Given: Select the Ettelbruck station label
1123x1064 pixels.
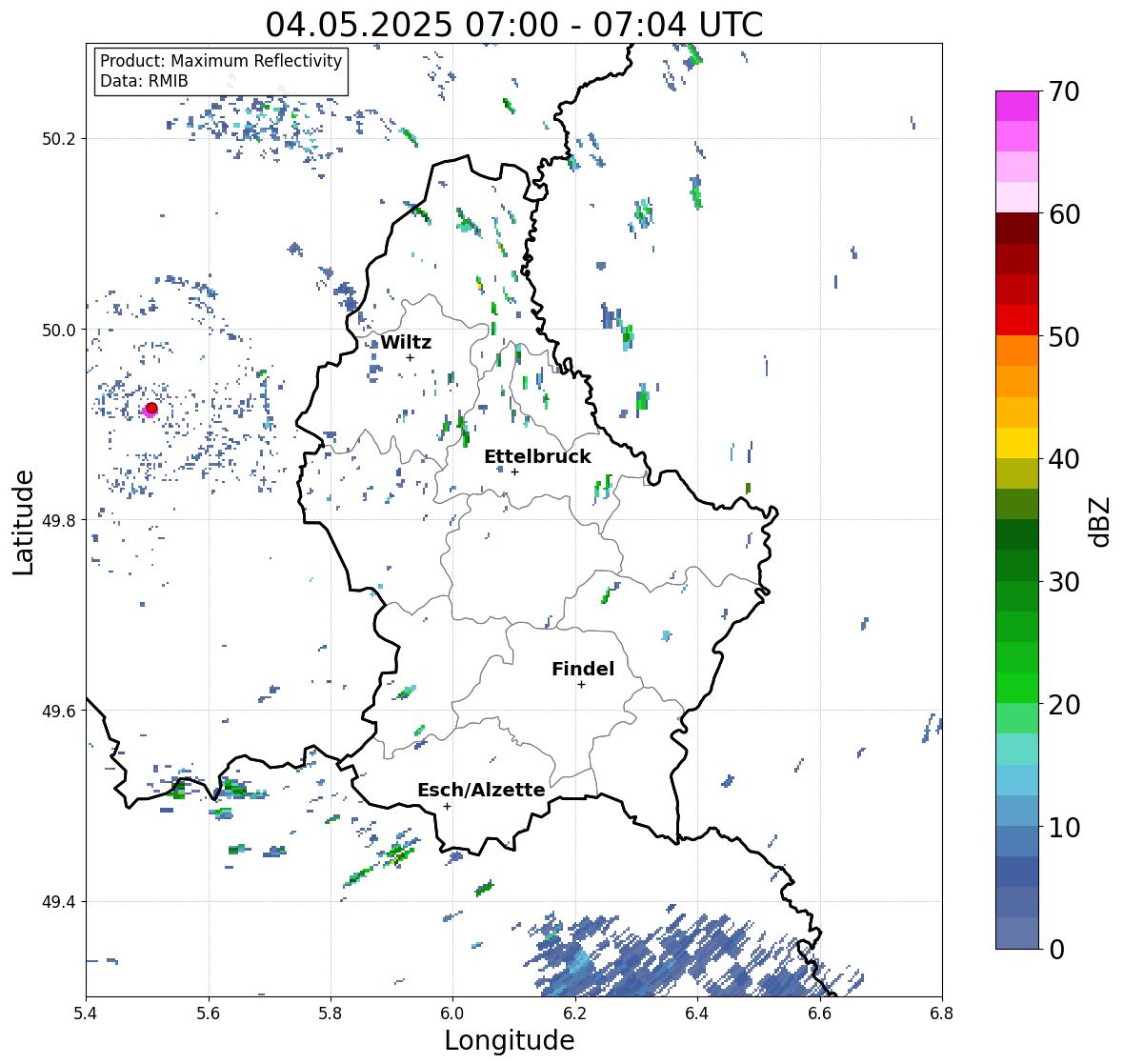Looking at the screenshot, I should point(537,457).
